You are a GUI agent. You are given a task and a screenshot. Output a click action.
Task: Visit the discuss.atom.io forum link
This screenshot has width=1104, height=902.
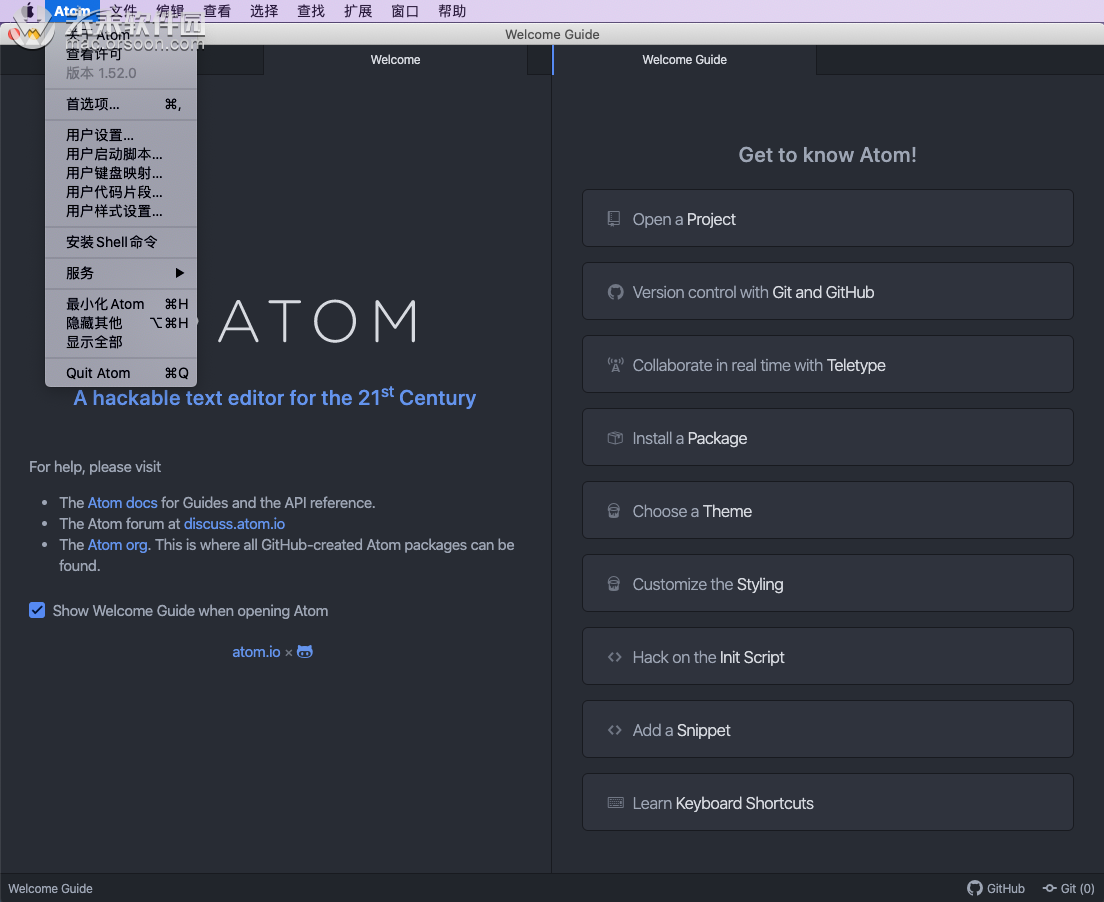[234, 523]
